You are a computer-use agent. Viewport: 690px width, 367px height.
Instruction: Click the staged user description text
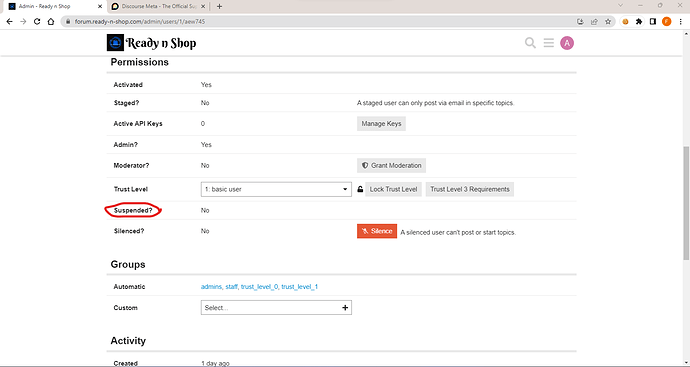[435, 103]
